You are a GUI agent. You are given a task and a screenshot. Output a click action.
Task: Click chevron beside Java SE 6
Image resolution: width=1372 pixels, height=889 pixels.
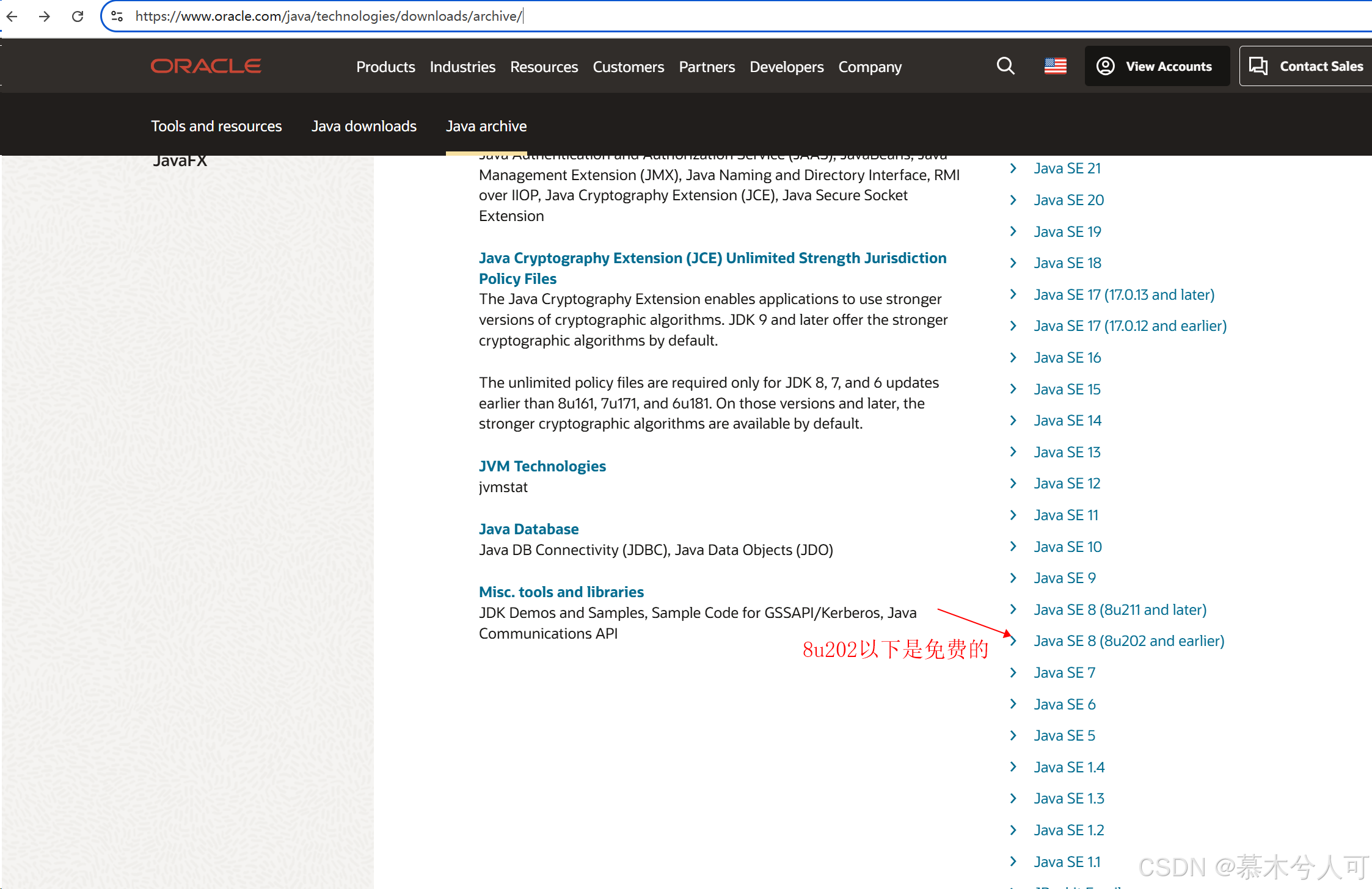click(x=1013, y=704)
